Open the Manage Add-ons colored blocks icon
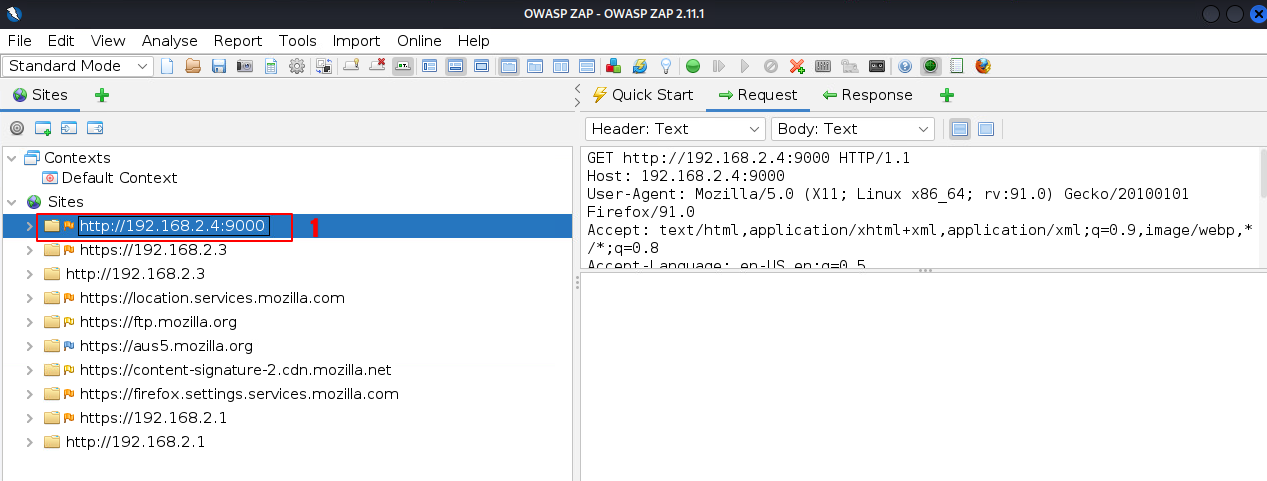 pos(614,66)
